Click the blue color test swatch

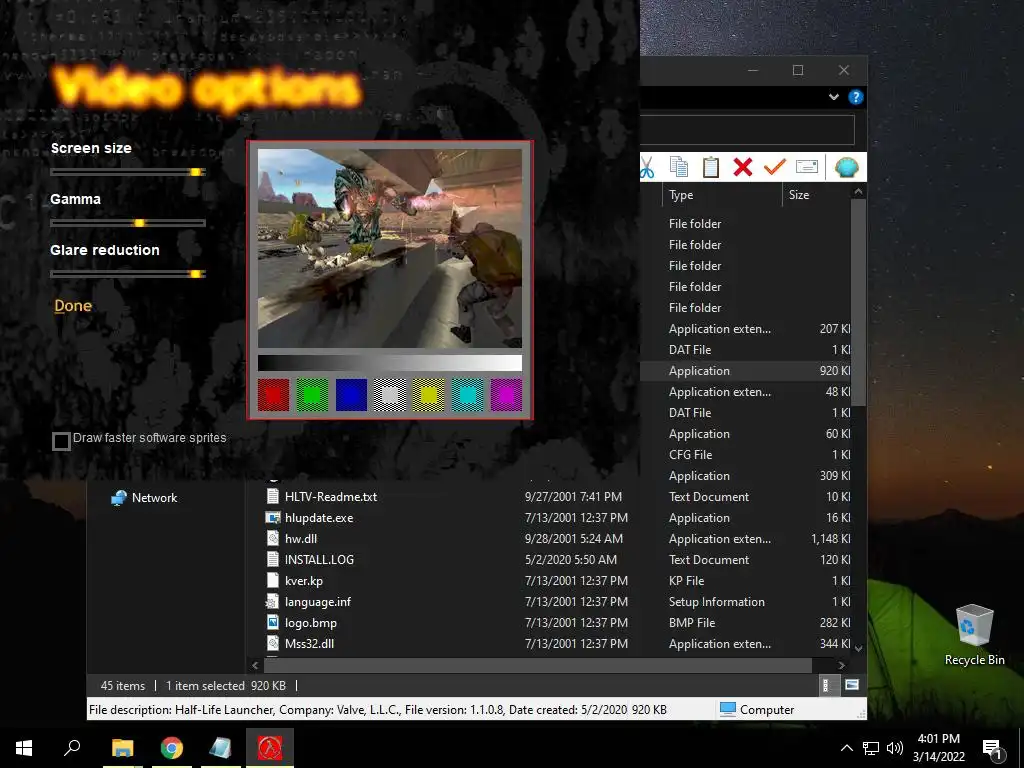351,394
